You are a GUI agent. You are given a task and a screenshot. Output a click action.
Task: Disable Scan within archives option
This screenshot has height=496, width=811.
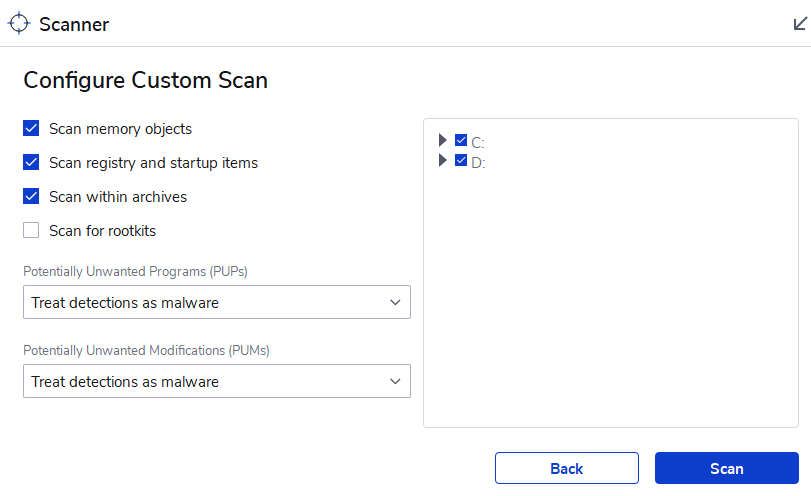click(x=31, y=197)
